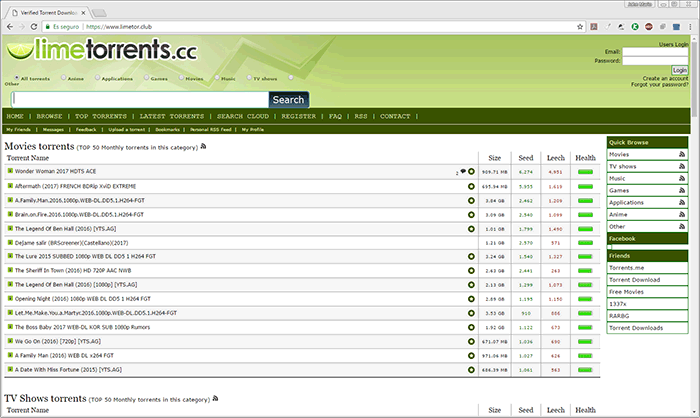Click the RSS icon in Quick Browse Movies row
This screenshot has width=700, height=418.
pos(682,154)
